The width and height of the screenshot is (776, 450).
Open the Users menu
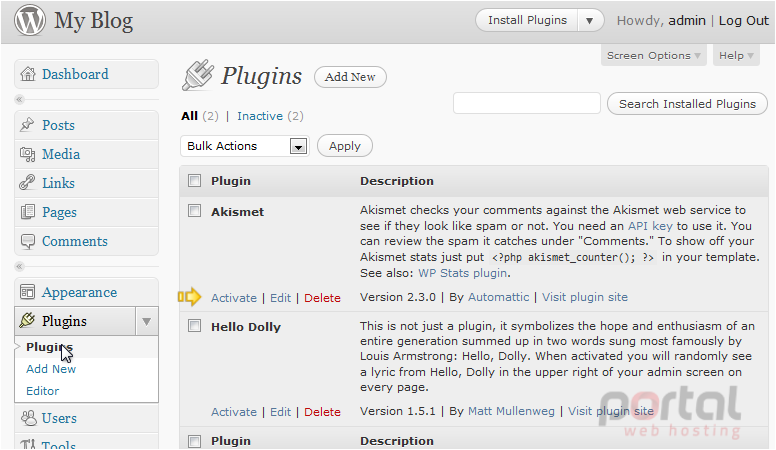click(59, 418)
